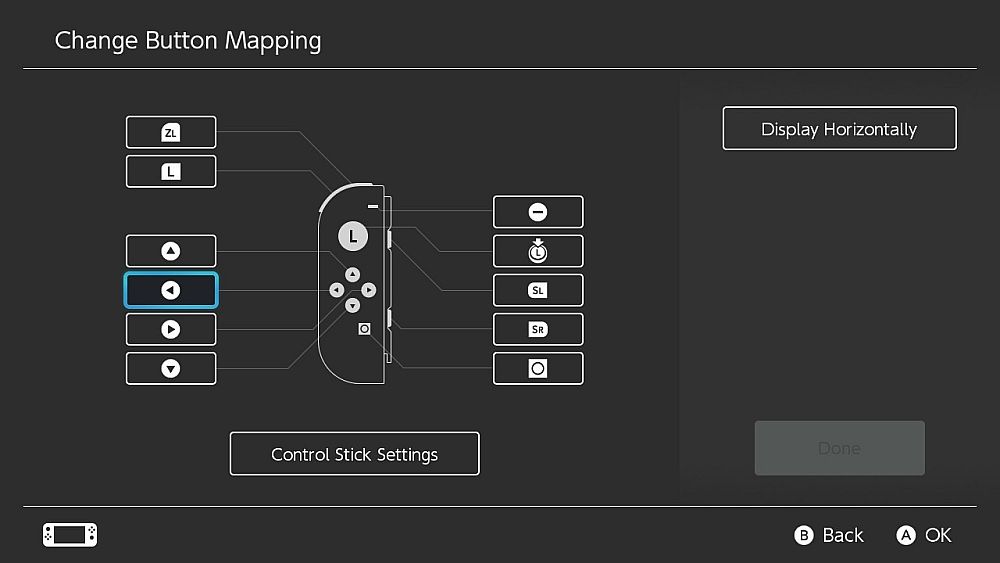Screen dimensions: 1000x563
Task: Click the greyed-out Done button
Action: pyautogui.click(x=839, y=448)
